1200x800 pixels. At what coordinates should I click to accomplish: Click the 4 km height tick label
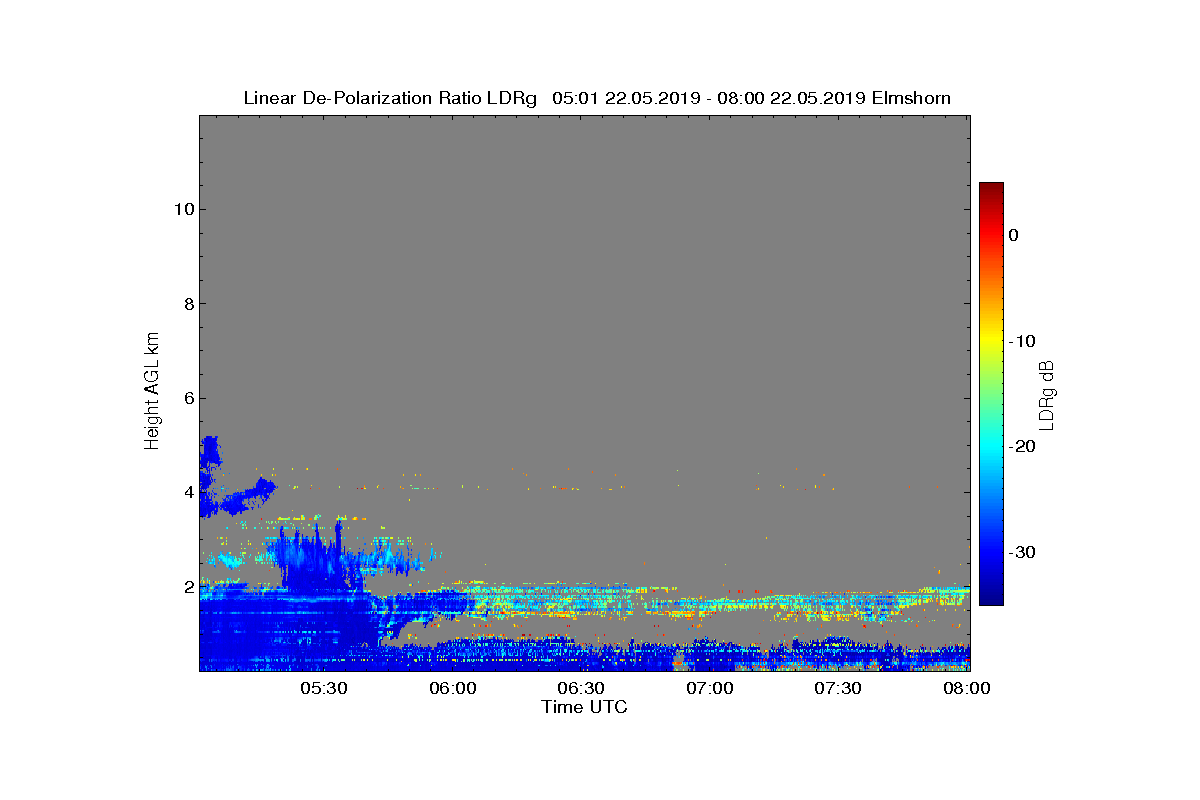tap(186, 492)
